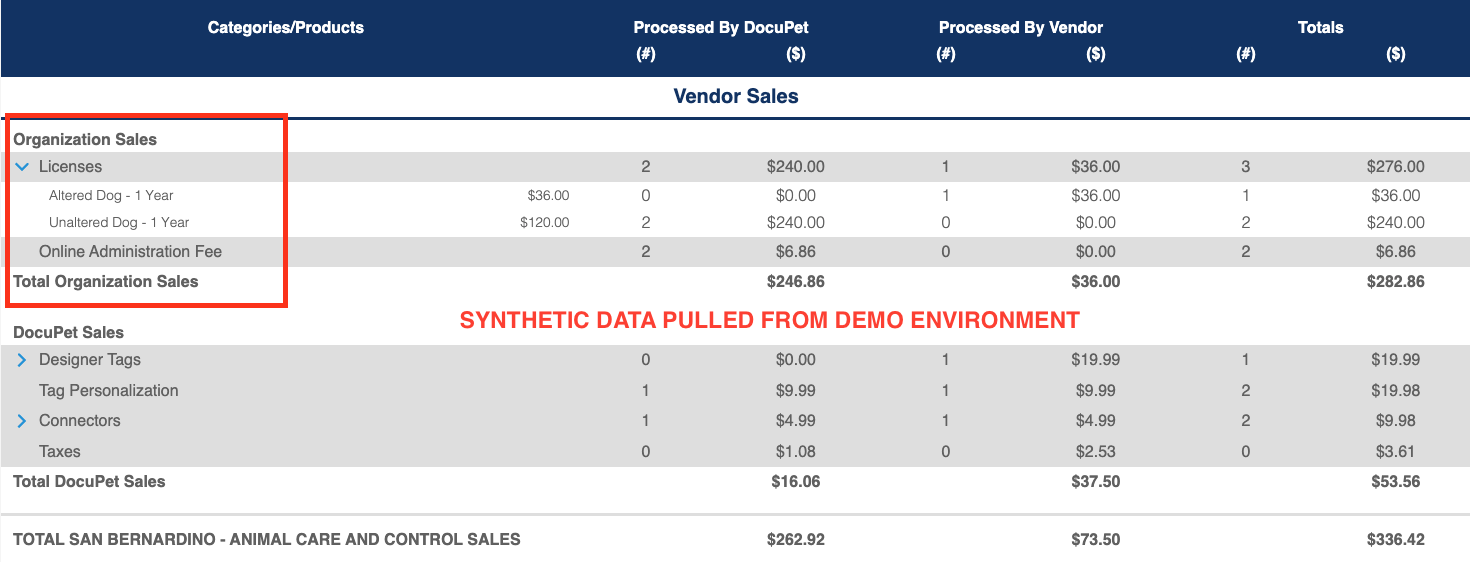
Task: Select the DocuPet Sales heading
Action: [x=68, y=333]
